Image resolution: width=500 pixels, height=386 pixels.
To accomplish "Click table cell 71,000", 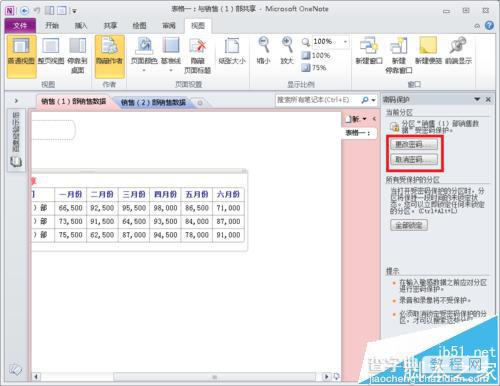I will click(x=228, y=208).
